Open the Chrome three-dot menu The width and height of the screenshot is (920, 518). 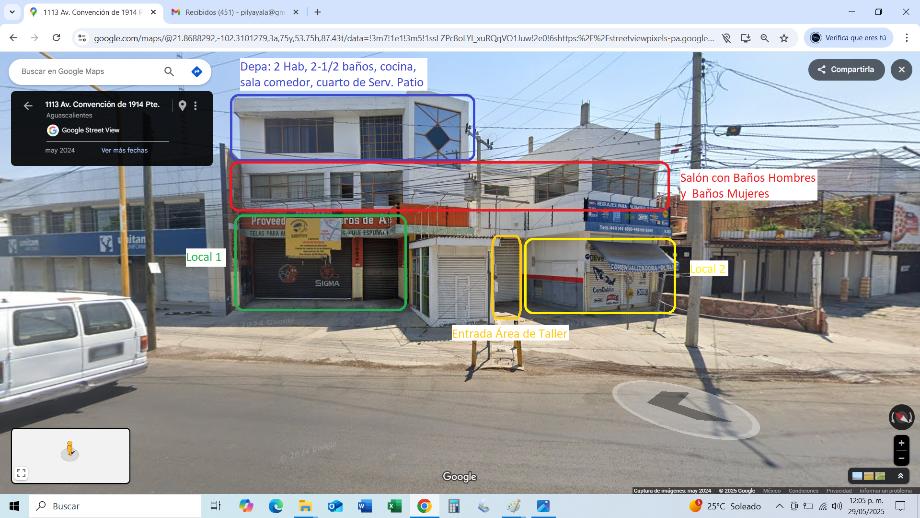coord(907,38)
